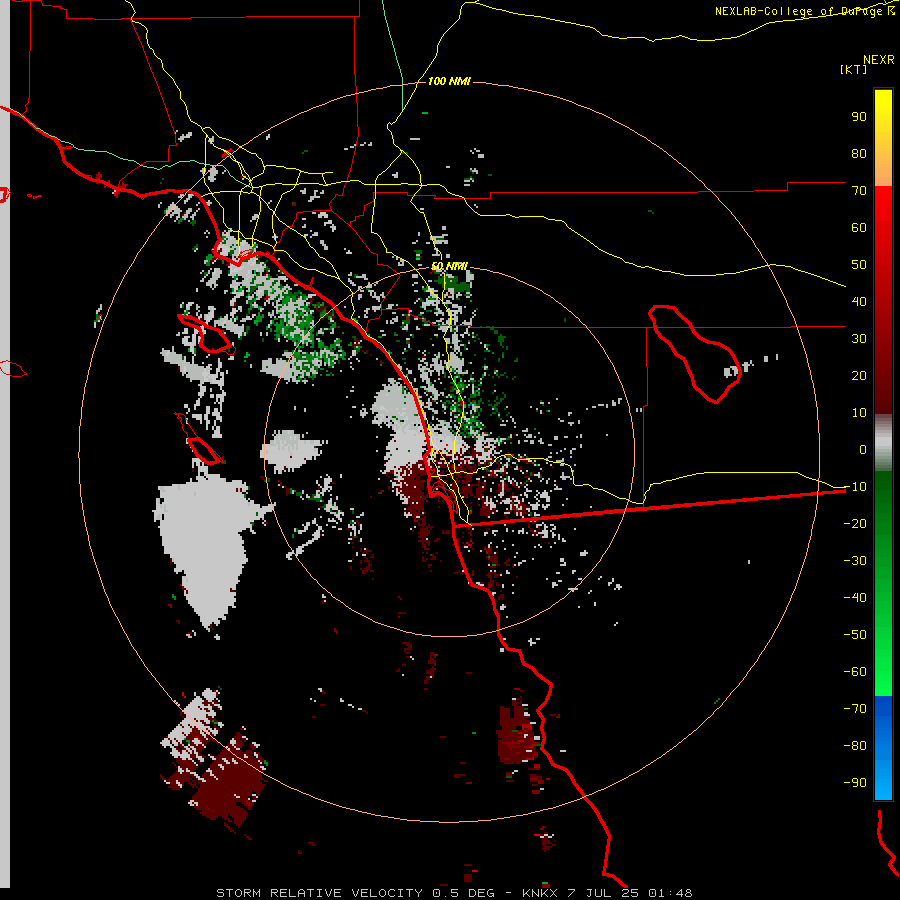Viewport: 900px width, 900px height.
Task: Click the -40 value on velocity scale
Action: 855,598
